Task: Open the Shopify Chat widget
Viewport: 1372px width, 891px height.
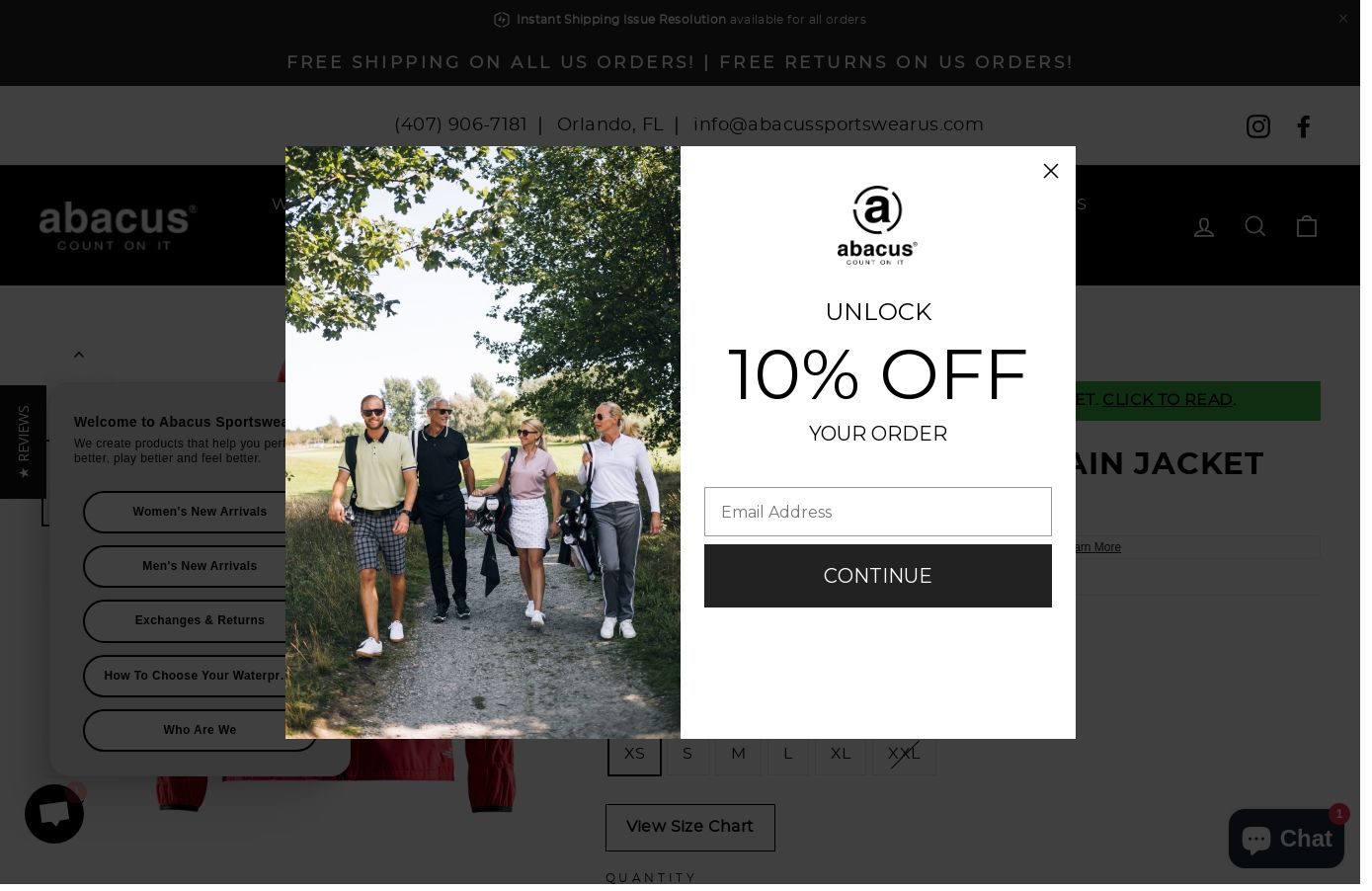Action: [x=1286, y=839]
